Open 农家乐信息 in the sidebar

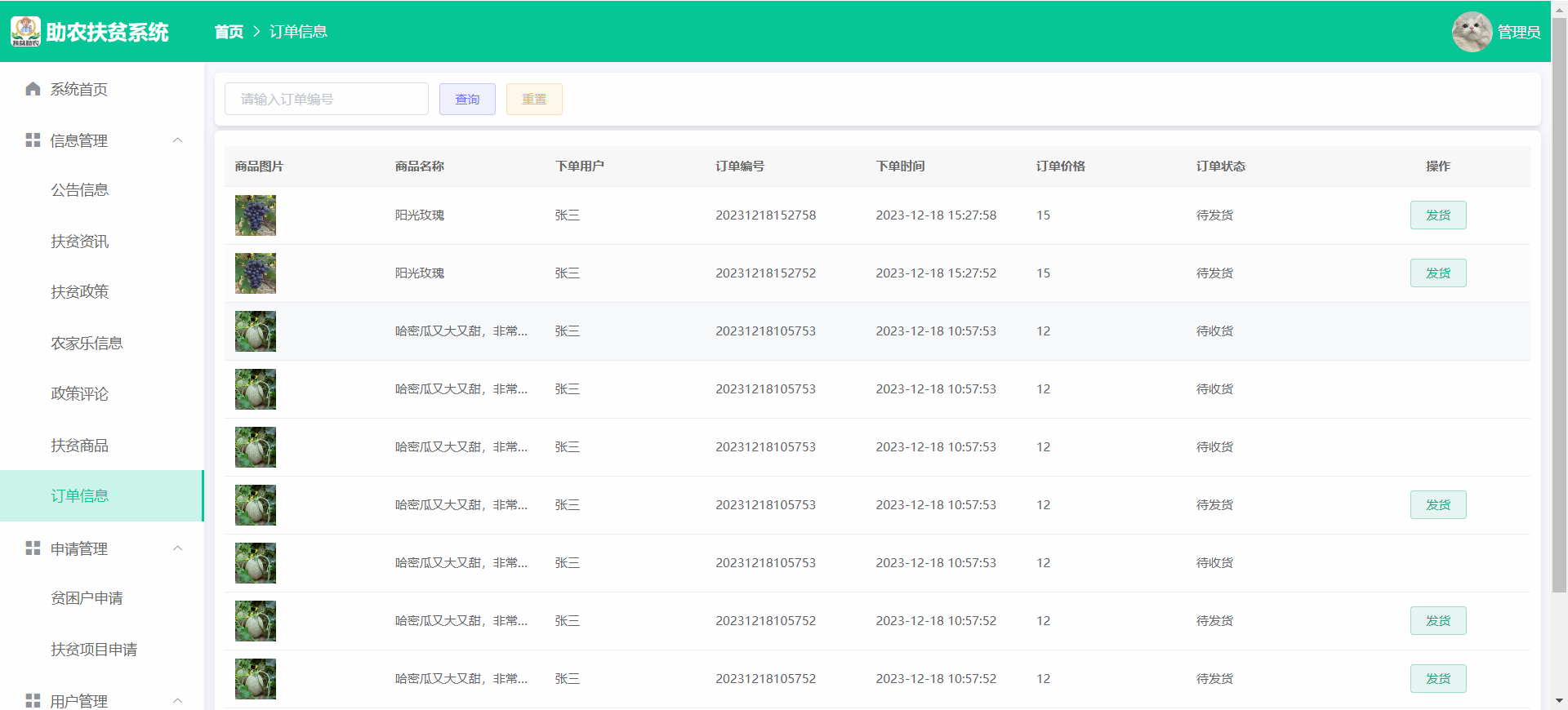(102, 344)
